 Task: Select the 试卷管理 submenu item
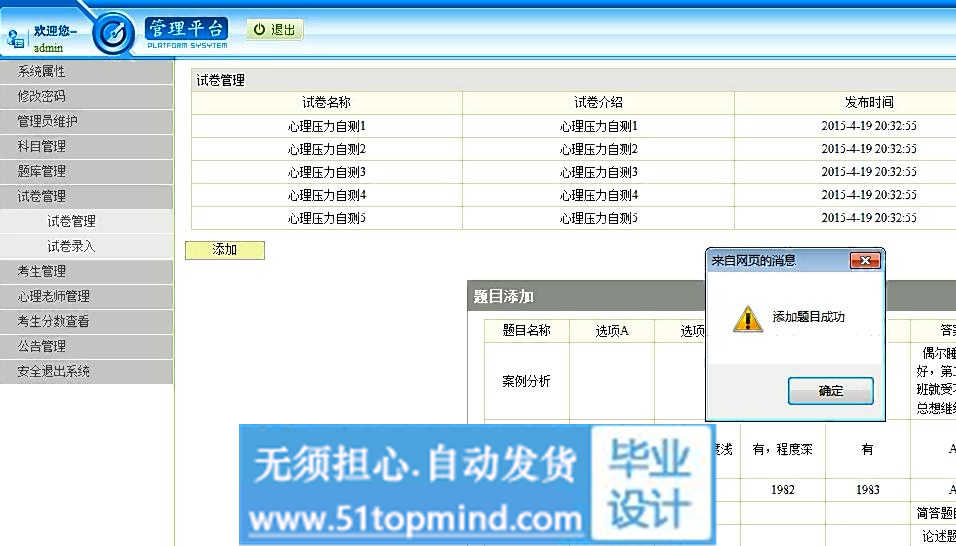tap(72, 222)
